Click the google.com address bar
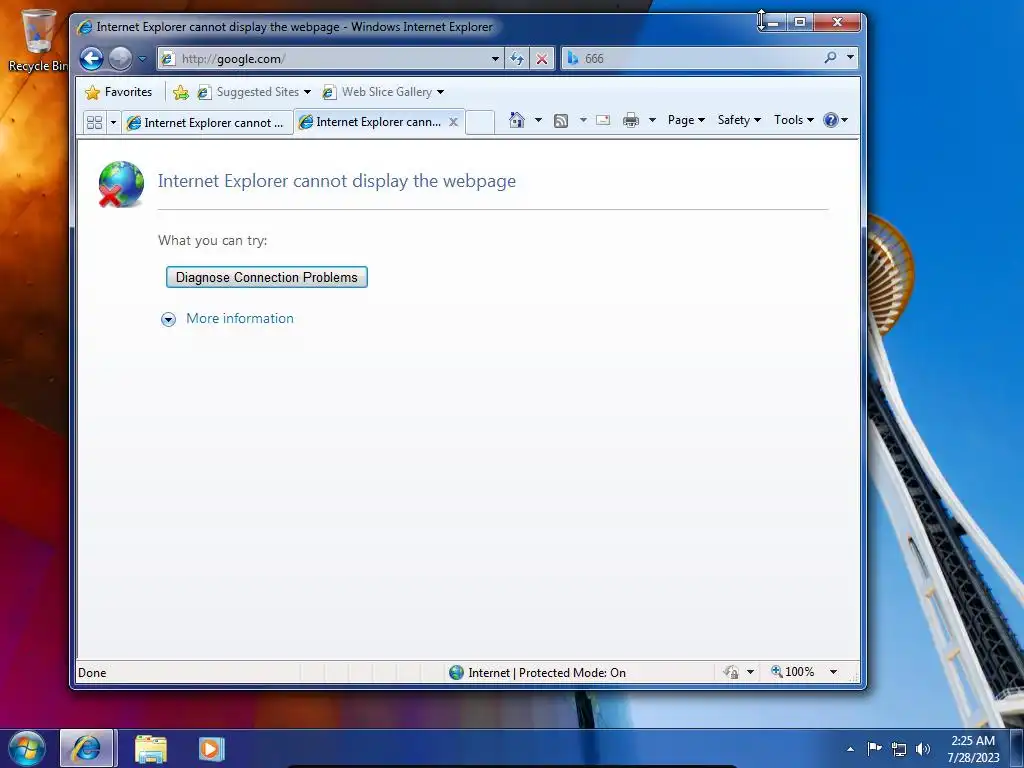 pos(330,59)
